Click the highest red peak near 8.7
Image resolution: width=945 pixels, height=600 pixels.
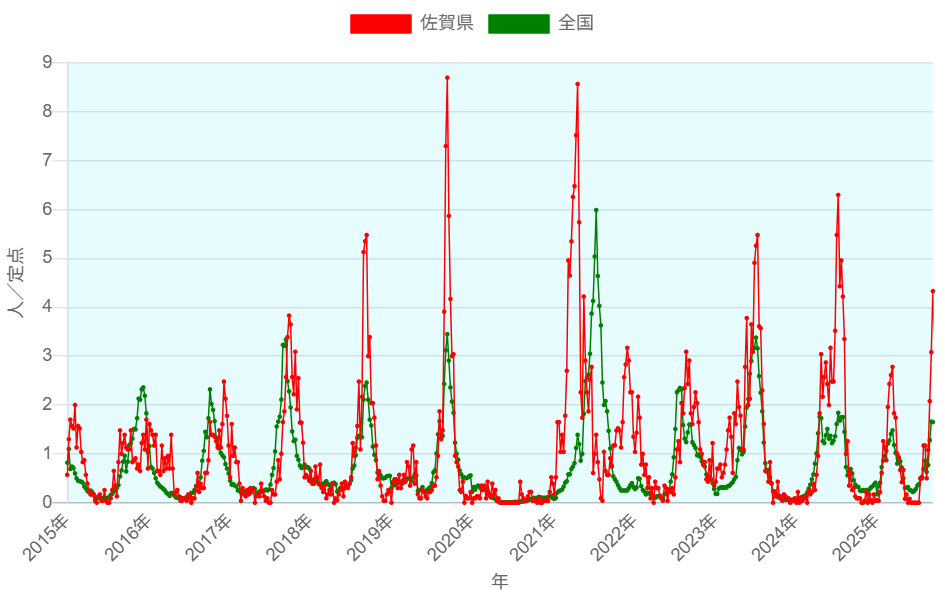447,77
